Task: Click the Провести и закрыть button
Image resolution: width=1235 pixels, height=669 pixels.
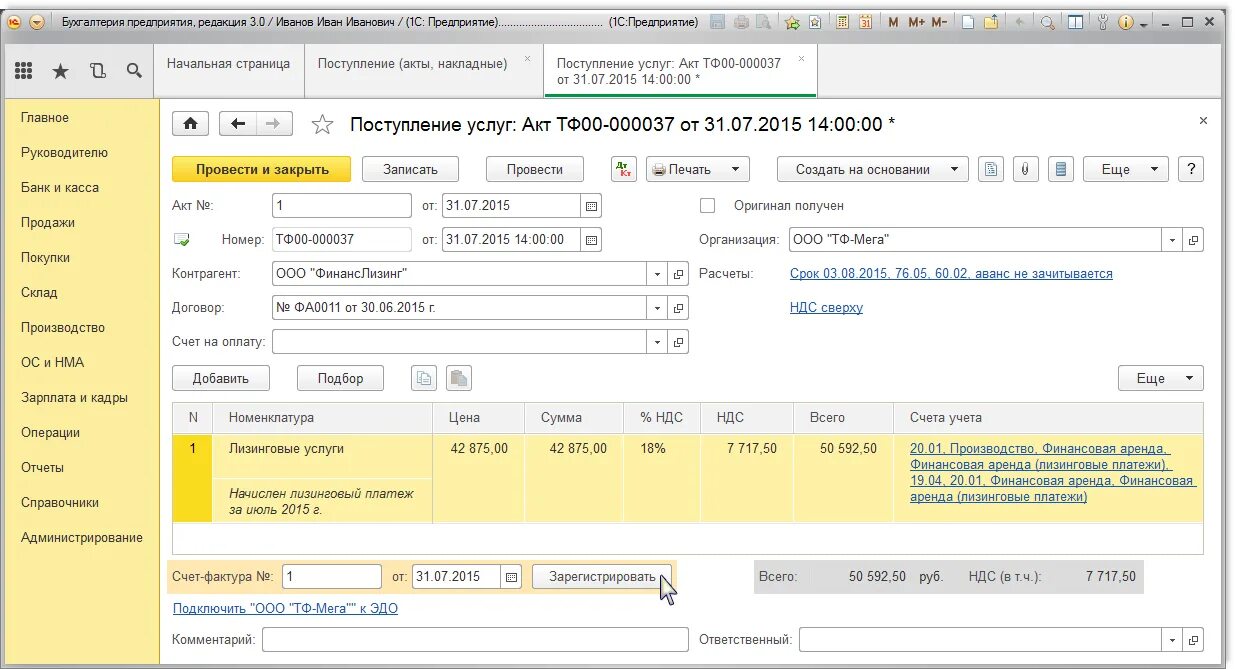Action: click(262, 169)
